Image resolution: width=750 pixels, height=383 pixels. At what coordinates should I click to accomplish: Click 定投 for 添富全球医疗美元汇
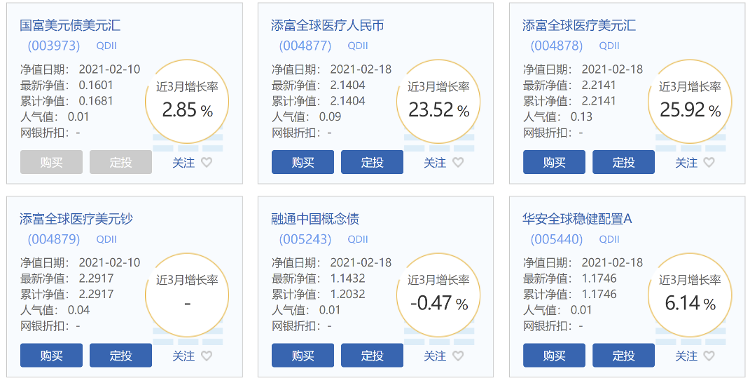coord(624,162)
